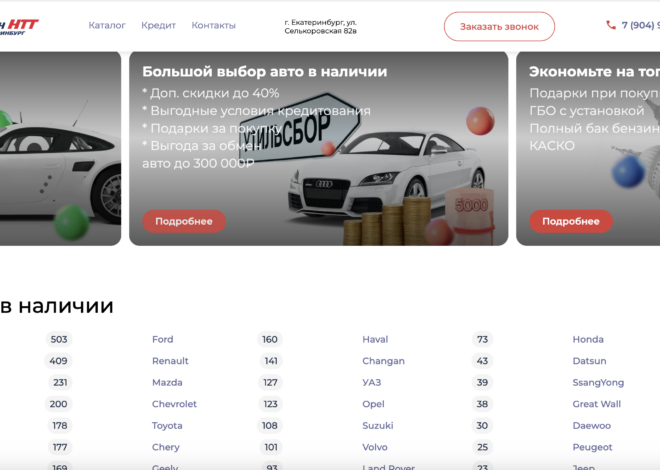Click the 141 count badge for Renault
This screenshot has height=470, width=660.
coord(271,361)
